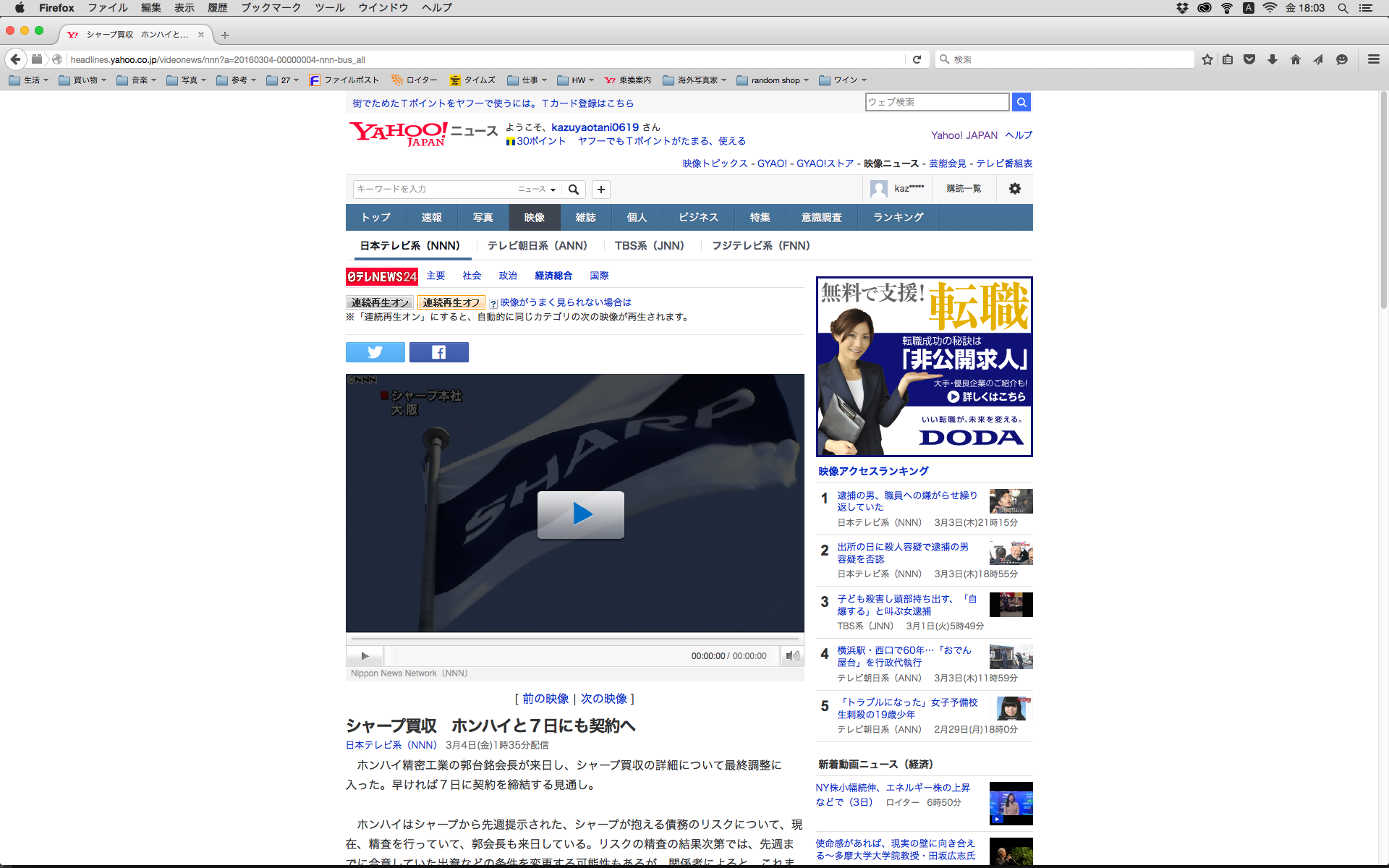Click the plus button beside search
The height and width of the screenshot is (868, 1389).
(600, 190)
